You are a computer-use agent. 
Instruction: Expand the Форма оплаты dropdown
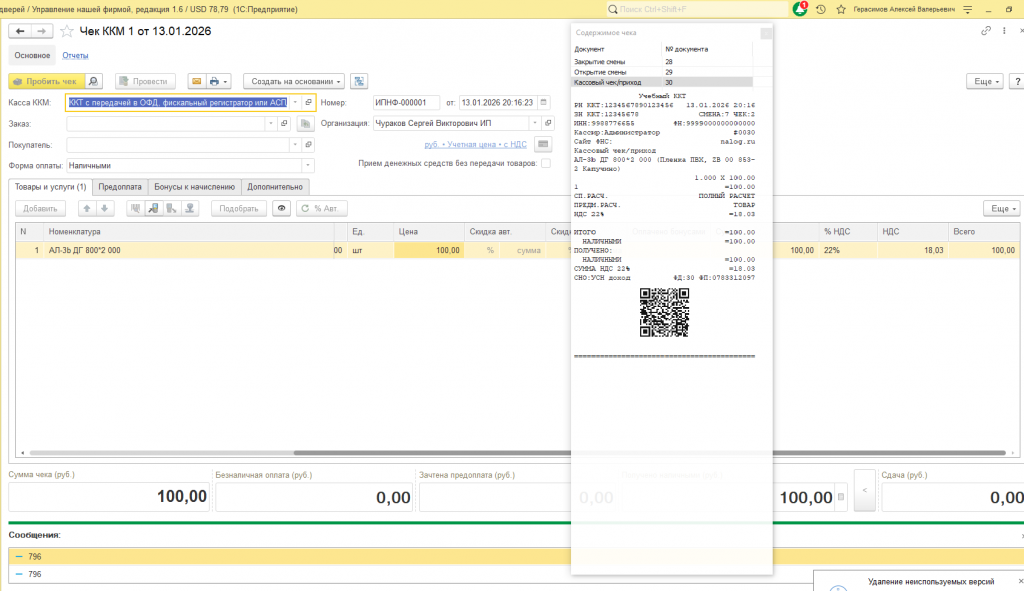click(x=308, y=166)
